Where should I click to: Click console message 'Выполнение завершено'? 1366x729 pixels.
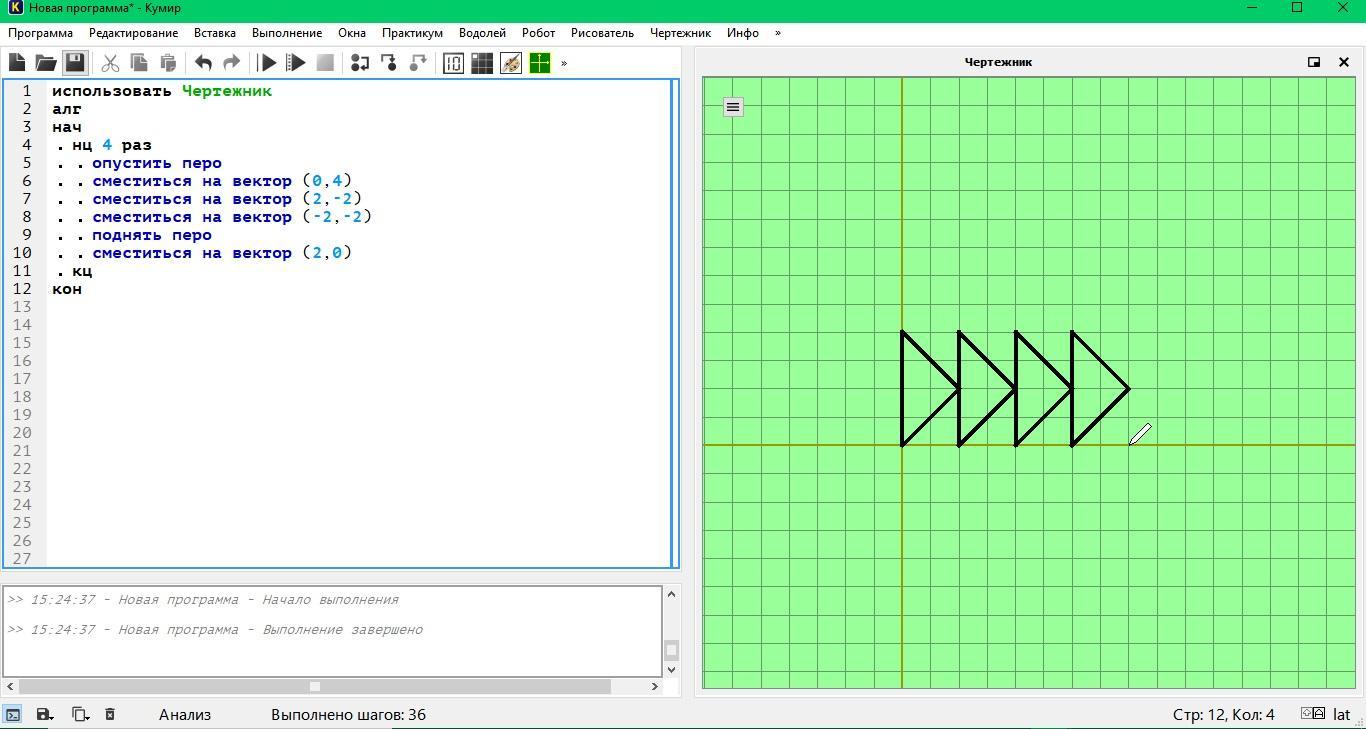[x=342, y=630]
